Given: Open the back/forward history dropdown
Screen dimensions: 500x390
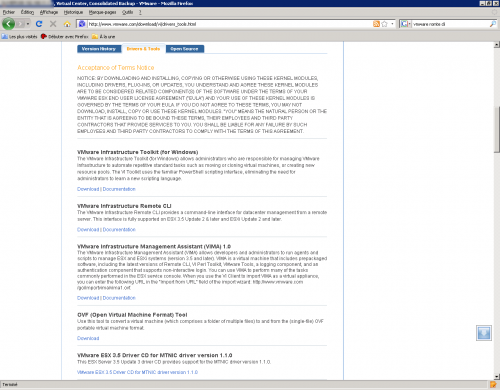Looking at the screenshot, I should (x=28, y=24).
